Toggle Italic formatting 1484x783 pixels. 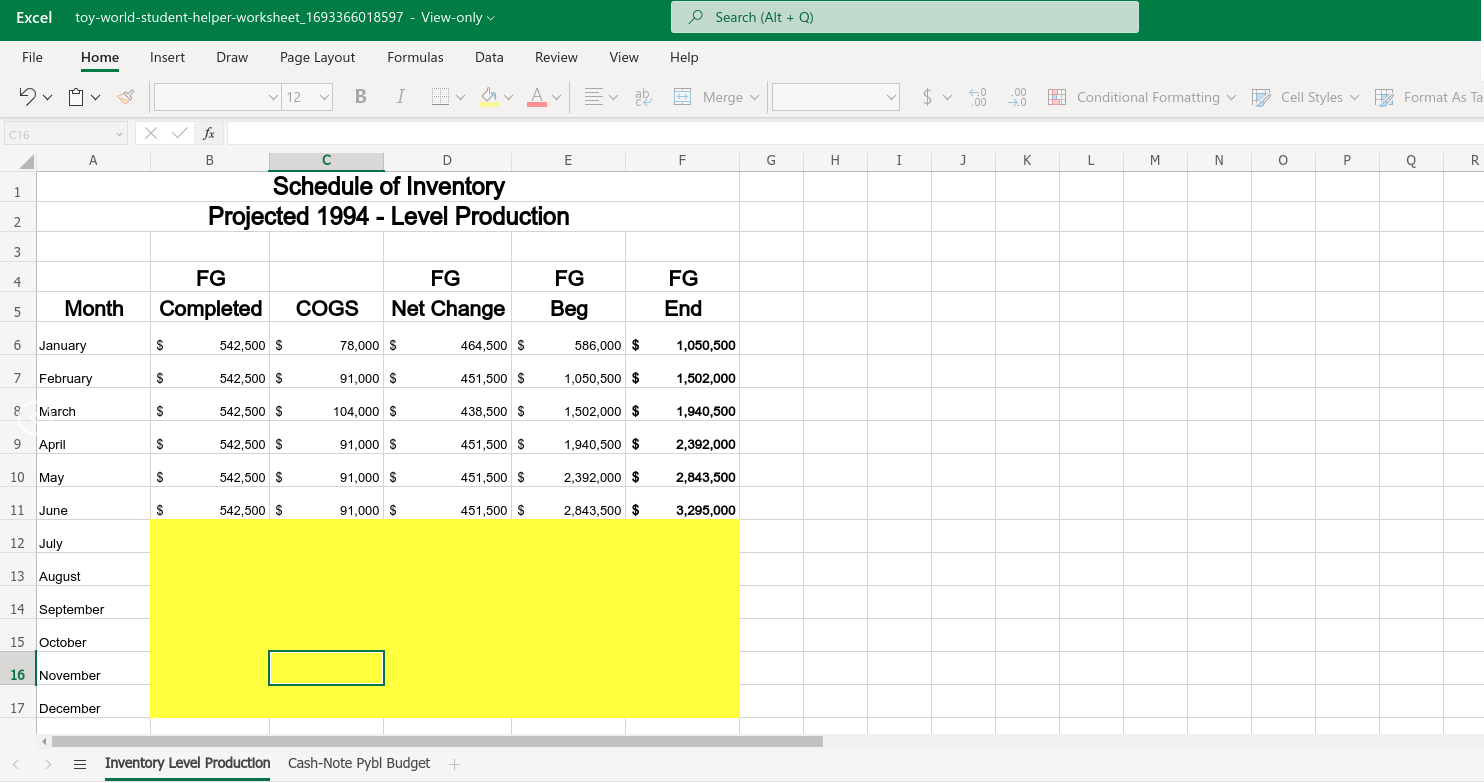click(x=401, y=97)
